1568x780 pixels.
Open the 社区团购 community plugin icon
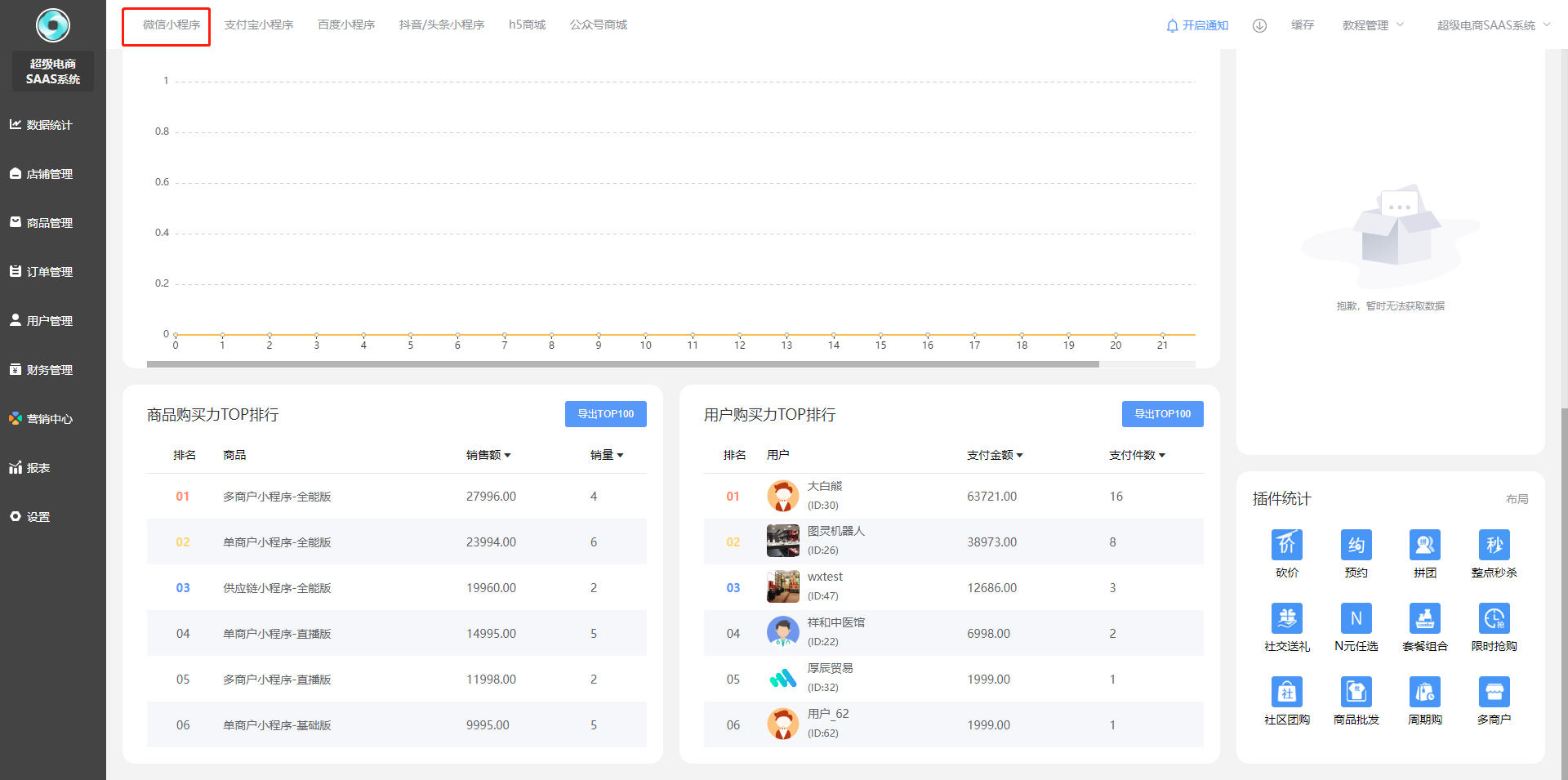(x=1286, y=693)
